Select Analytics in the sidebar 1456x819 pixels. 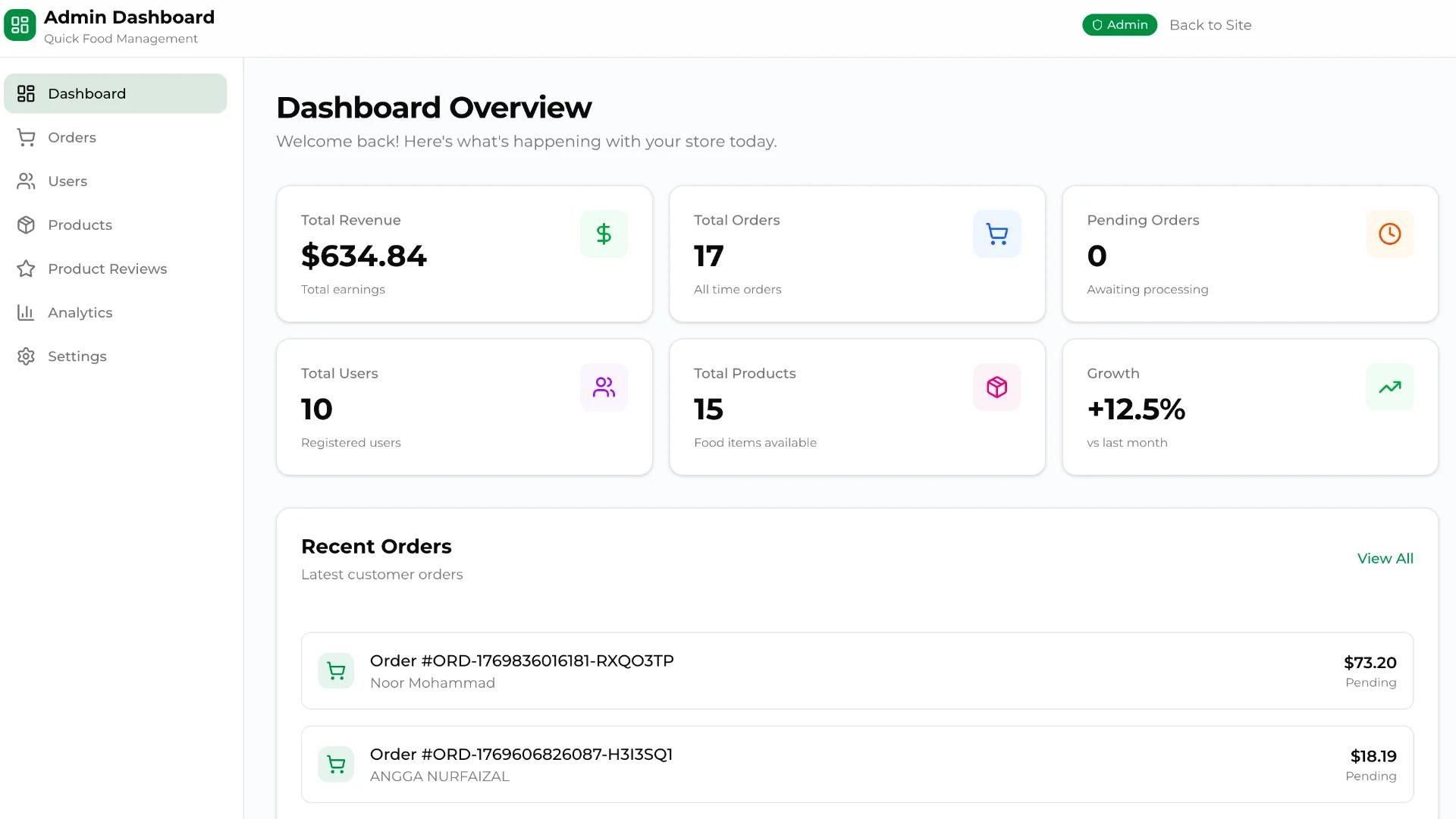coord(115,312)
